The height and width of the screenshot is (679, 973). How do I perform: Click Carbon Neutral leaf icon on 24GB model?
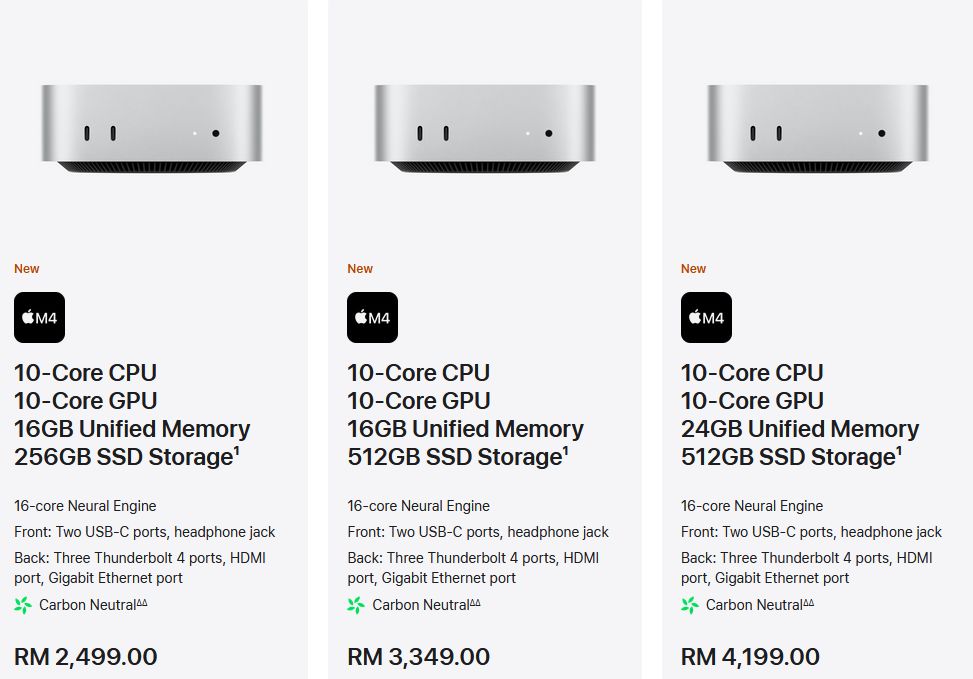click(x=689, y=605)
